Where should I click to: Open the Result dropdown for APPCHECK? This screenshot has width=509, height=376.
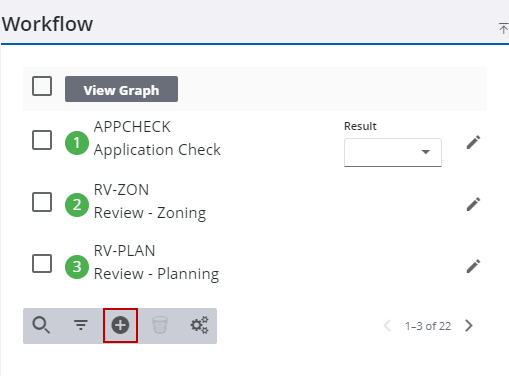(393, 152)
